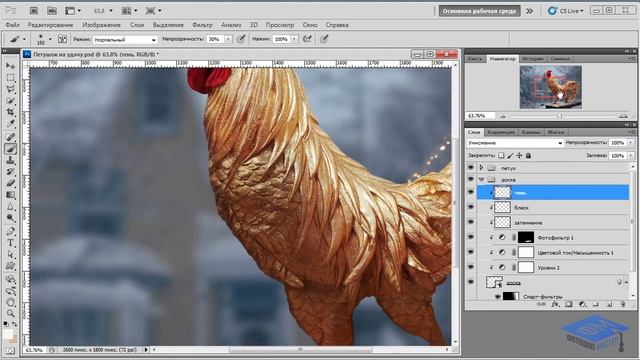Add a layer mask from Layers panel bottom

569,304
